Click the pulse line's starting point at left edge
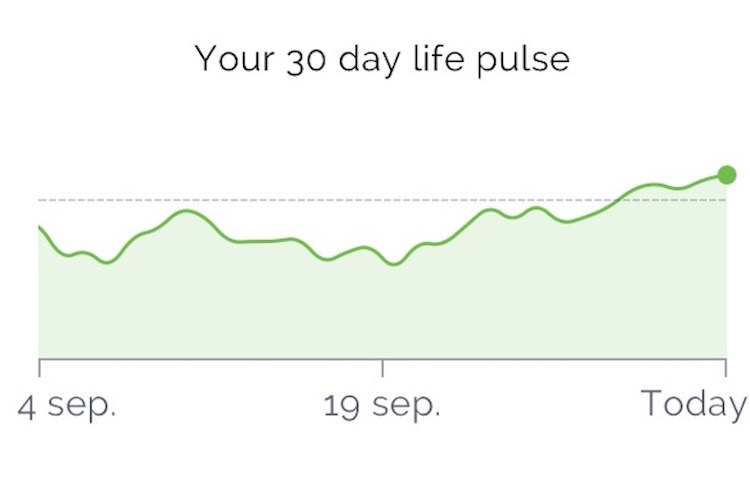Viewport: 750px width, 478px height. (40, 227)
